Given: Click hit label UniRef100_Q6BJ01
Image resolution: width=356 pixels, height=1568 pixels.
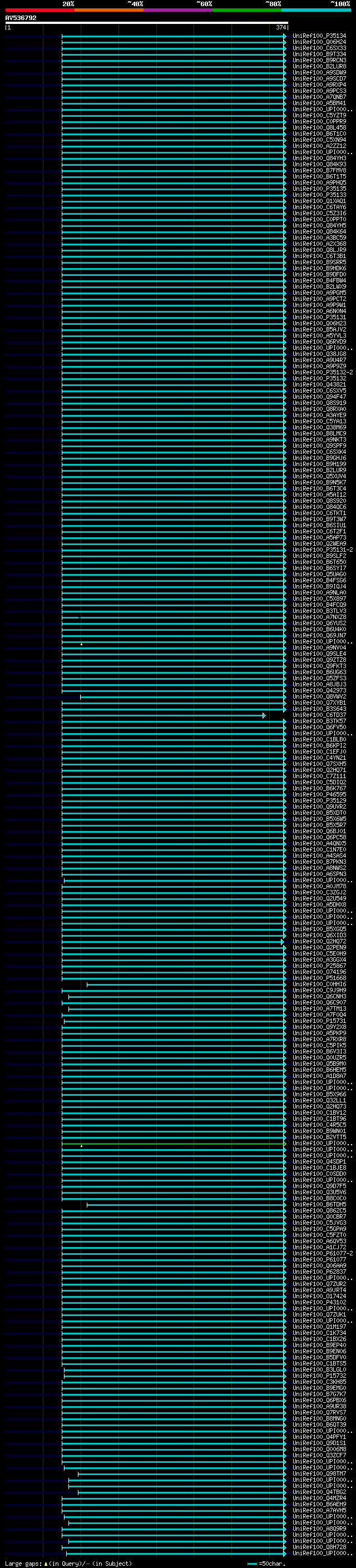Looking at the screenshot, I should [319, 832].
